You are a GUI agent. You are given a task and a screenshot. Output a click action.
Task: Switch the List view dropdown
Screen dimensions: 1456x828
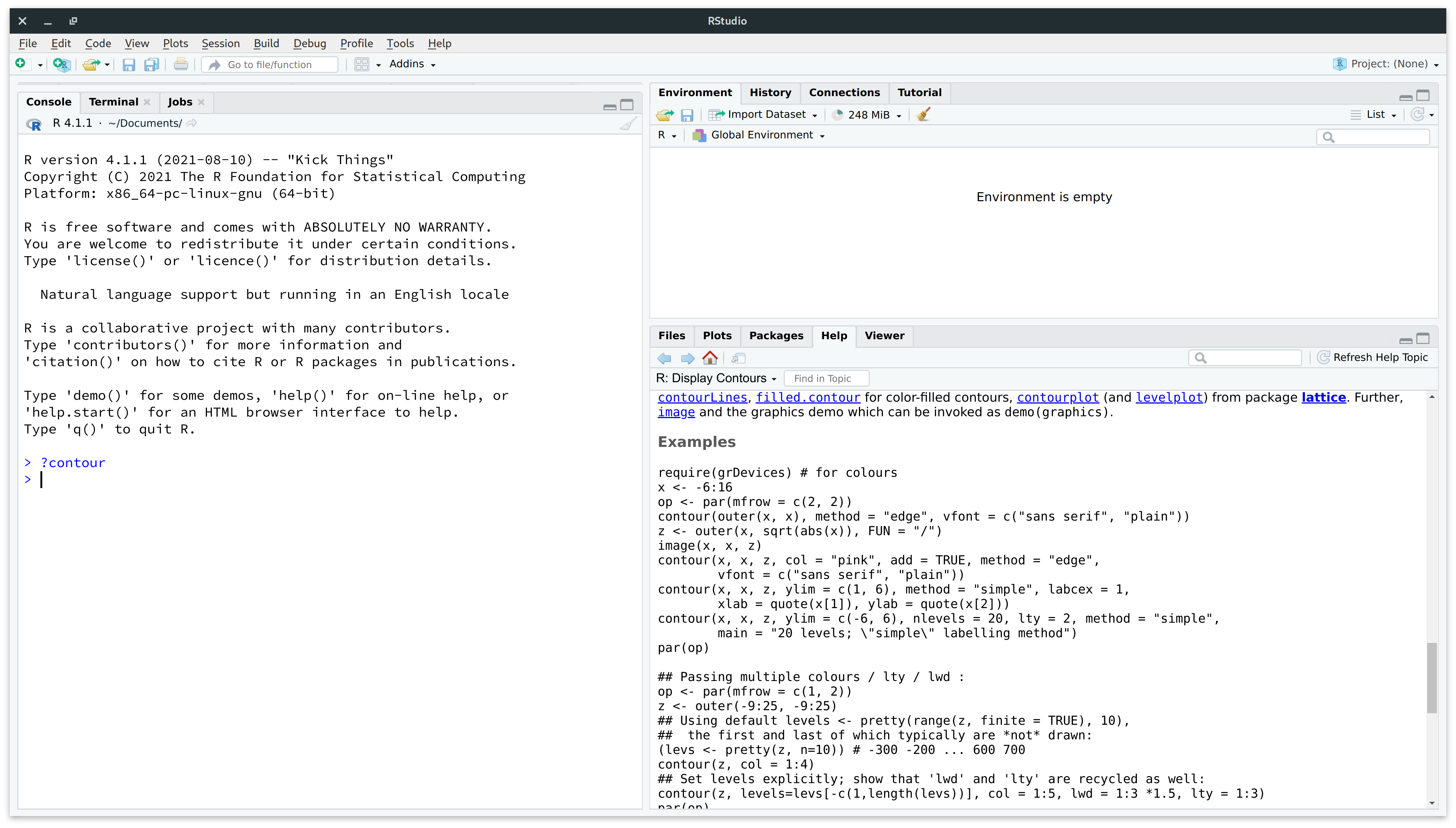pyautogui.click(x=1374, y=114)
